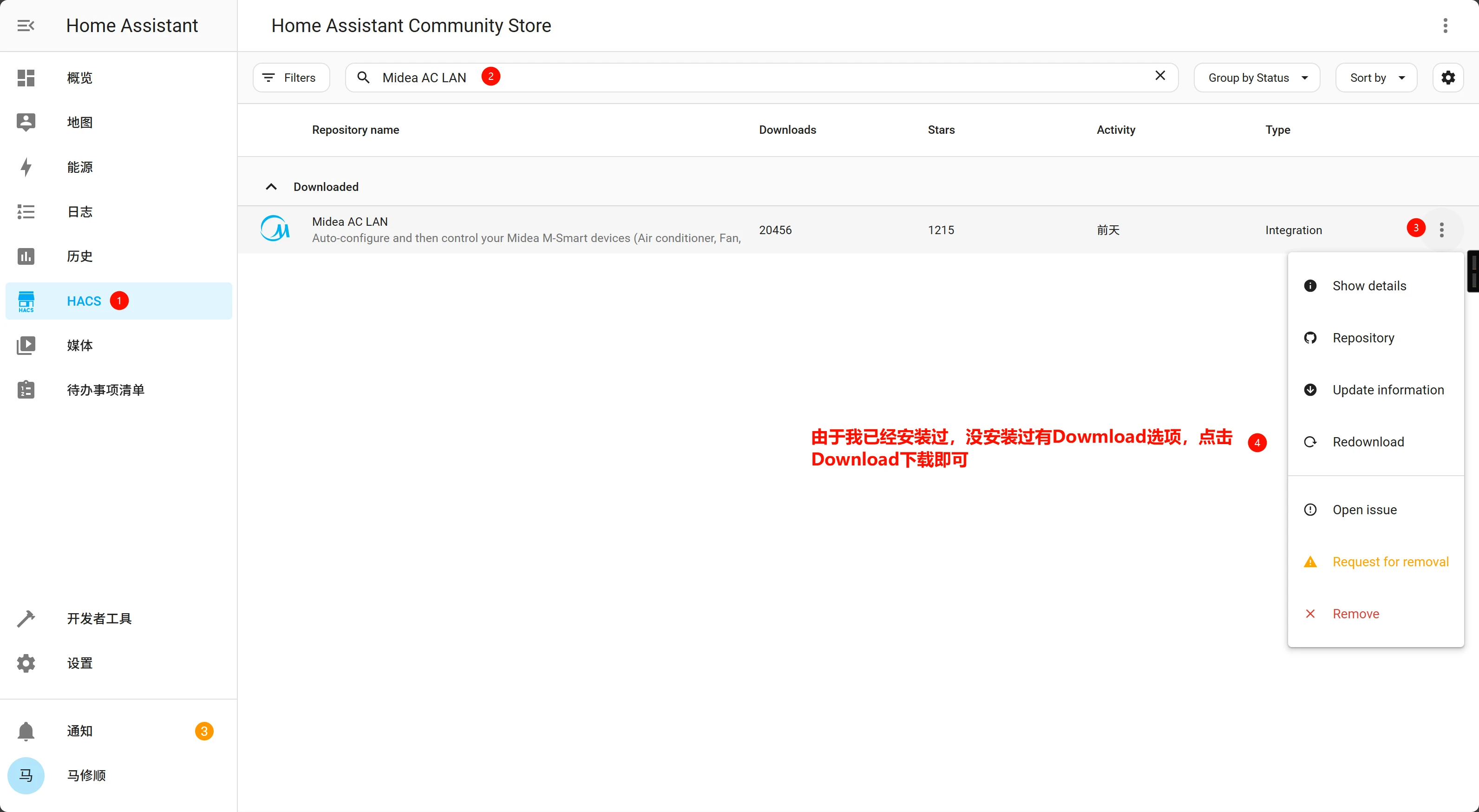
Task: Open the Filters button
Action: pyautogui.click(x=292, y=78)
